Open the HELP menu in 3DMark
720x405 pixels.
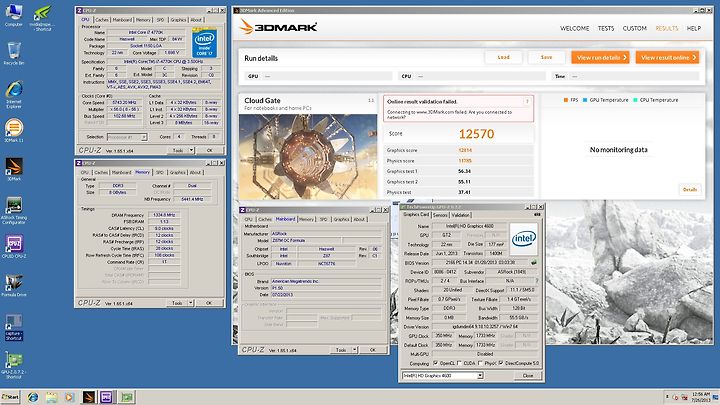(694, 28)
